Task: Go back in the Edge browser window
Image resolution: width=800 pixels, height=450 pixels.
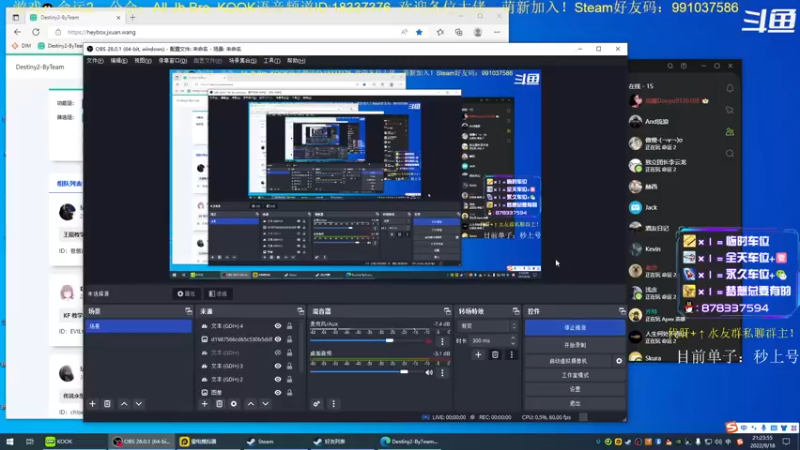Action: [x=17, y=32]
